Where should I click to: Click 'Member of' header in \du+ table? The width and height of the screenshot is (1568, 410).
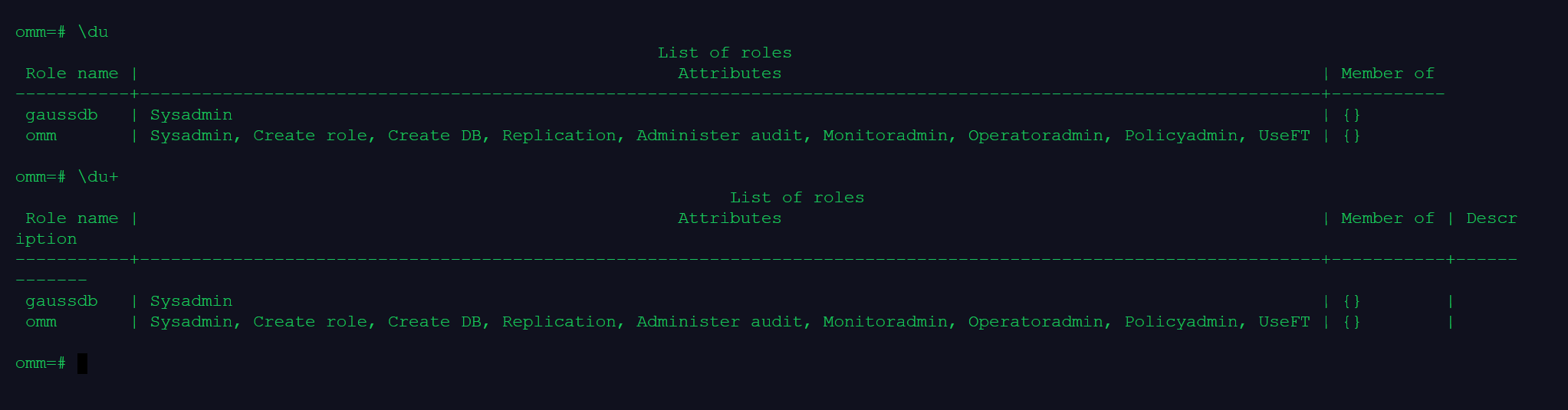[1387, 218]
